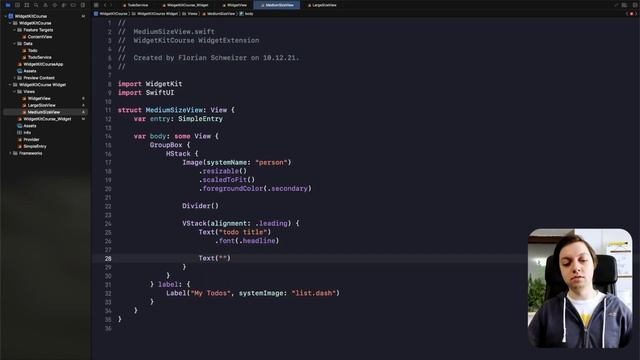
Task: Click the Text("todo title") line
Action: [235, 232]
